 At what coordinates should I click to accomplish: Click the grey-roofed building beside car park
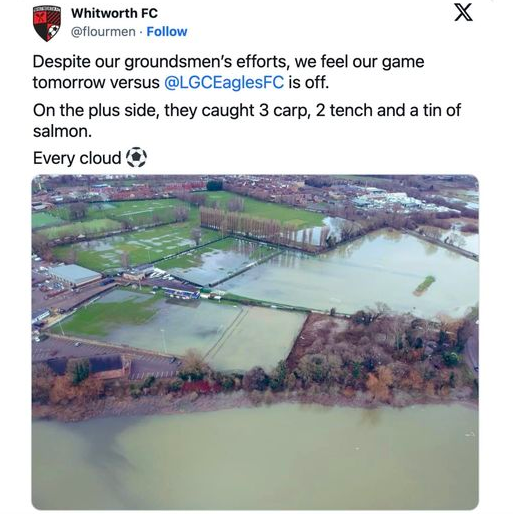[75, 275]
